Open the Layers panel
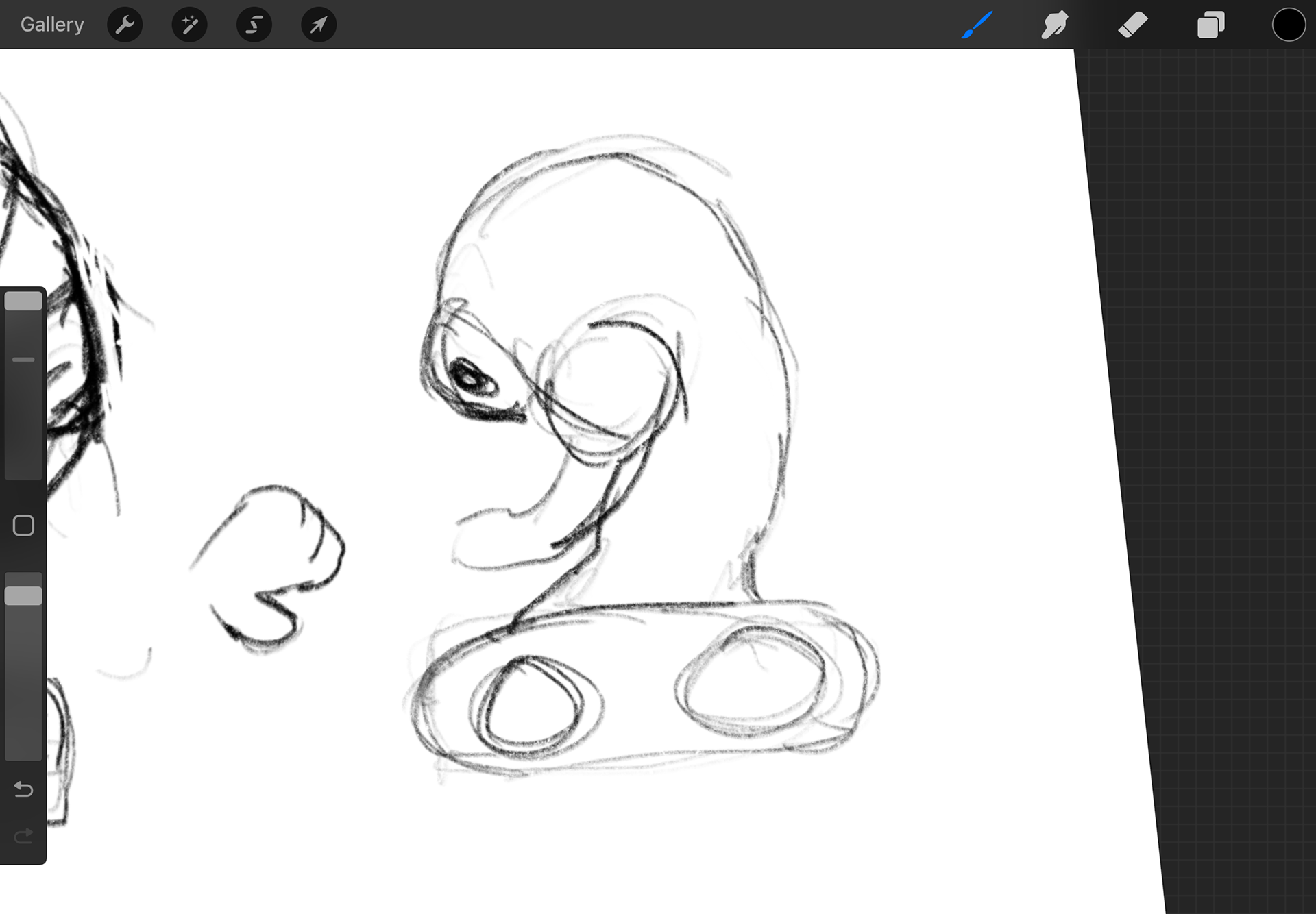The image size is (1316, 914). pos(1211,25)
